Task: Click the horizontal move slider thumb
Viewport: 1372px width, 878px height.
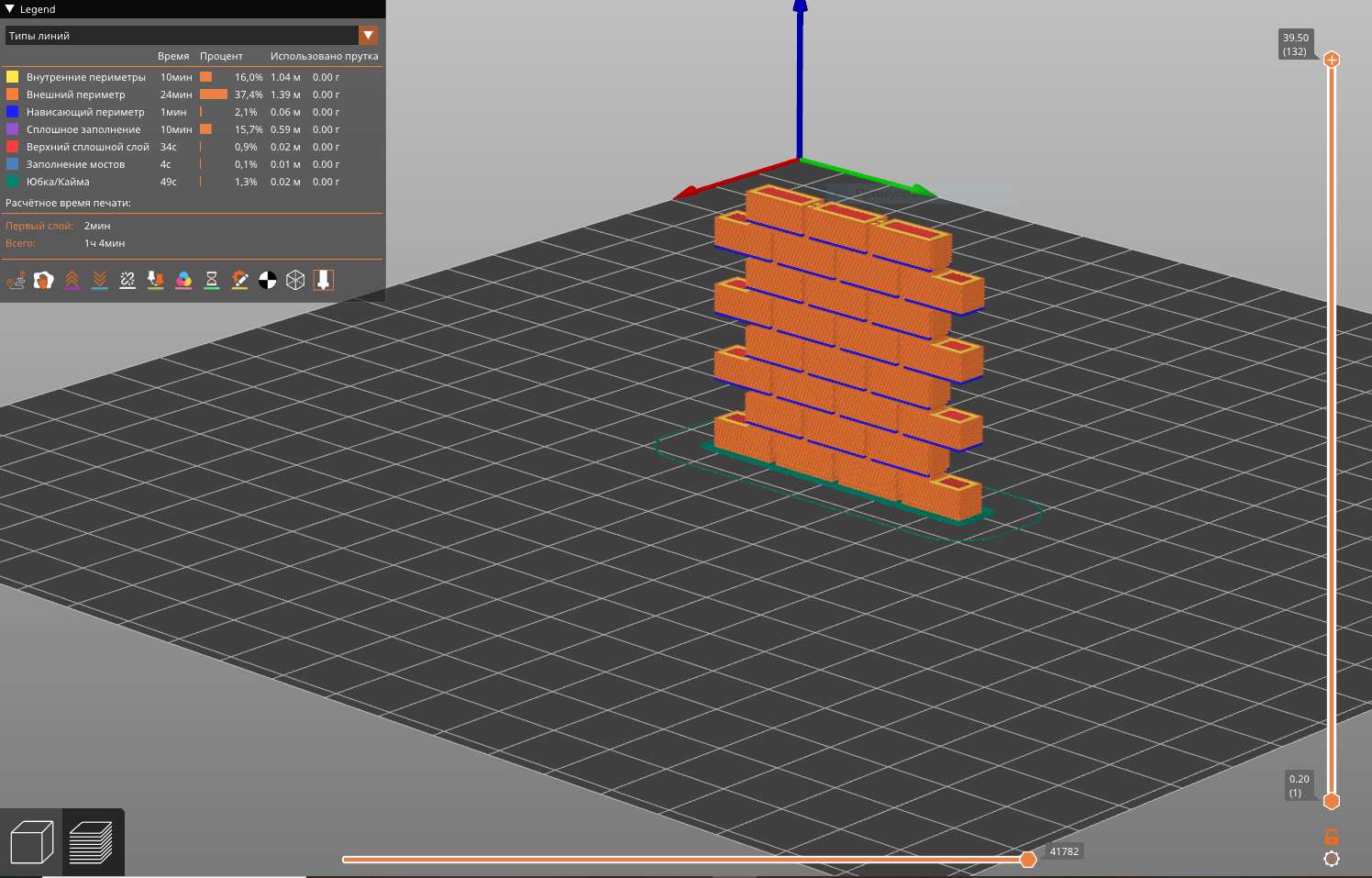Action: pyautogui.click(x=1028, y=859)
